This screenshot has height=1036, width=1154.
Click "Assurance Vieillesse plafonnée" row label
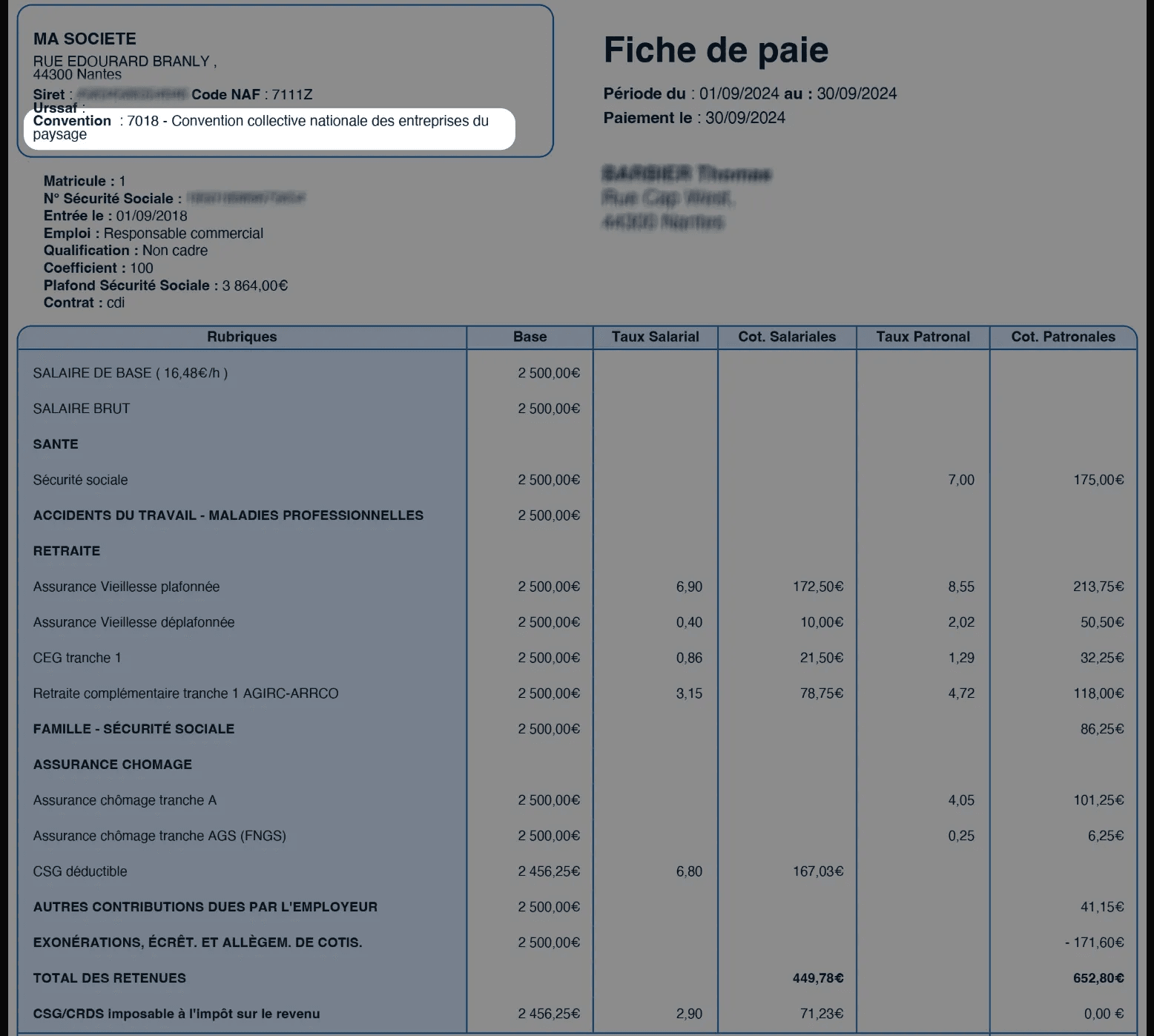127,587
